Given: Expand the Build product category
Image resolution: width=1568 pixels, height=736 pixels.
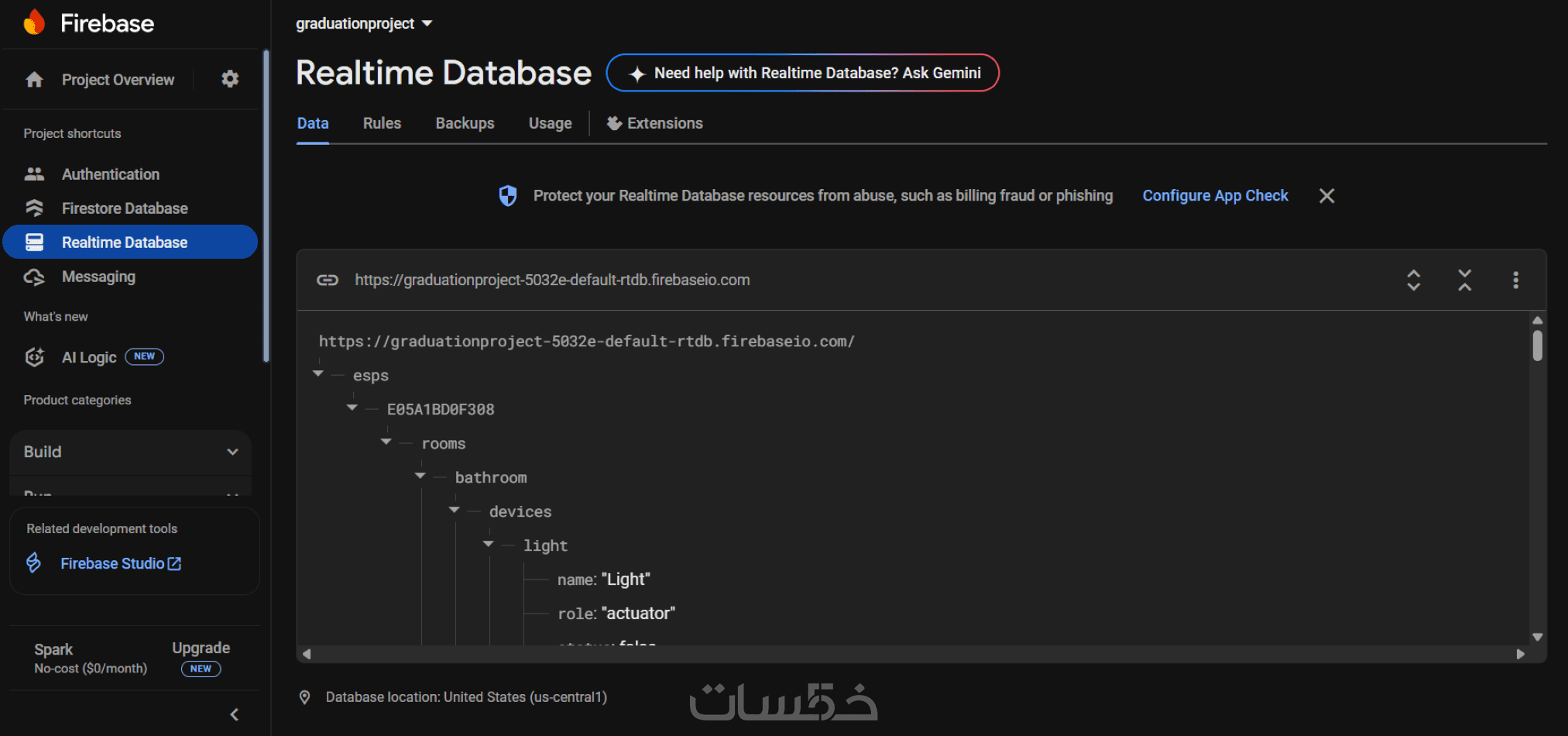Looking at the screenshot, I should tap(130, 452).
